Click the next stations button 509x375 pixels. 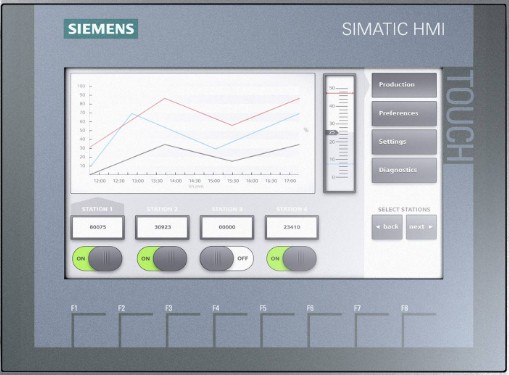point(421,227)
